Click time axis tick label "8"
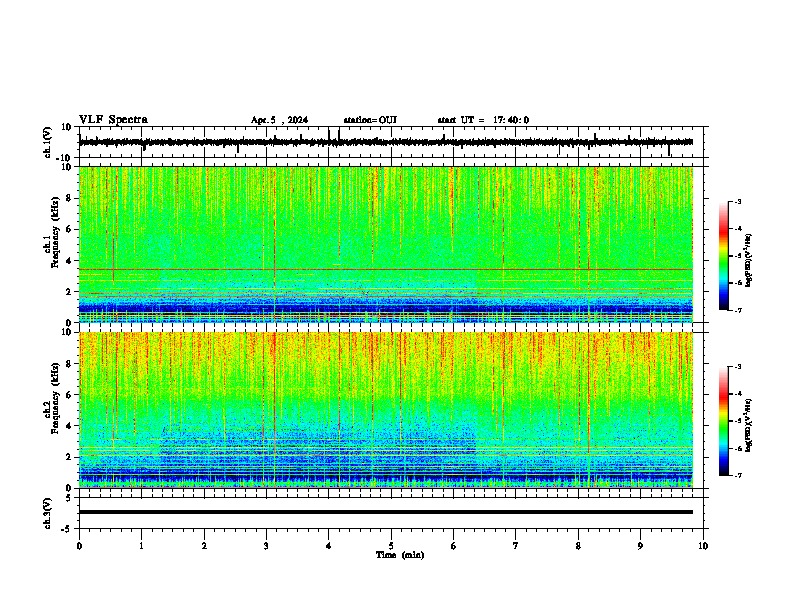The image size is (792, 612). (x=578, y=546)
